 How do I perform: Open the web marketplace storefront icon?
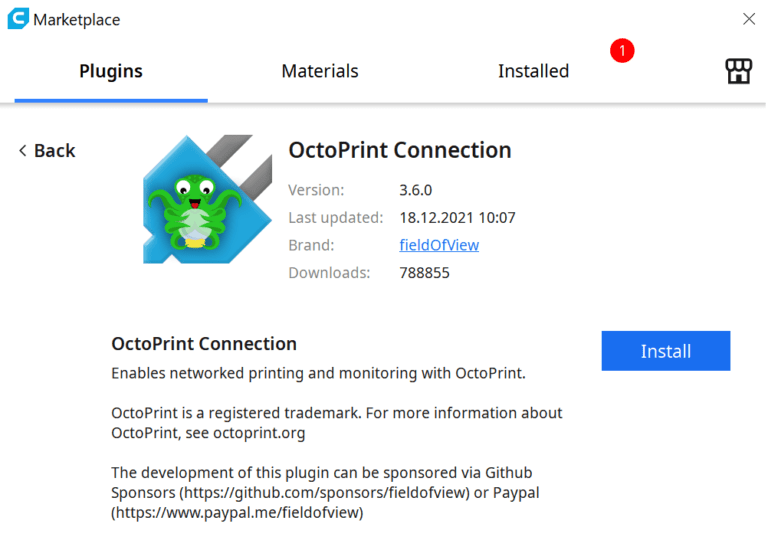(738, 71)
